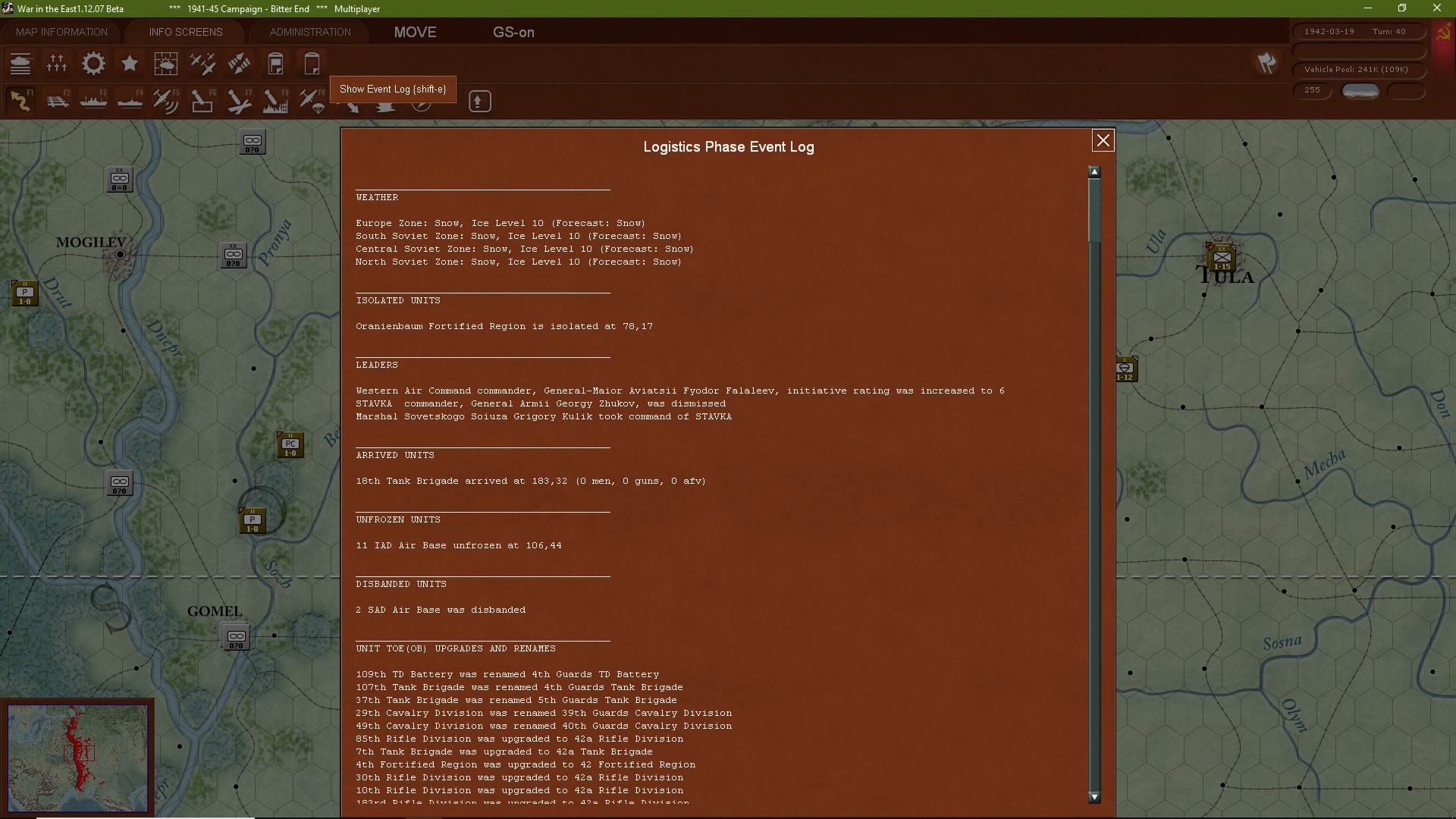Viewport: 1456px width, 819px height.
Task: Open the weather map icon
Action: coord(166,64)
